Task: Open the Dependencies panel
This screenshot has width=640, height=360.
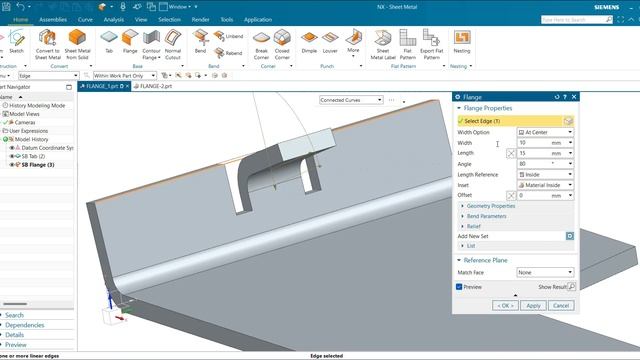Action: click(24, 325)
